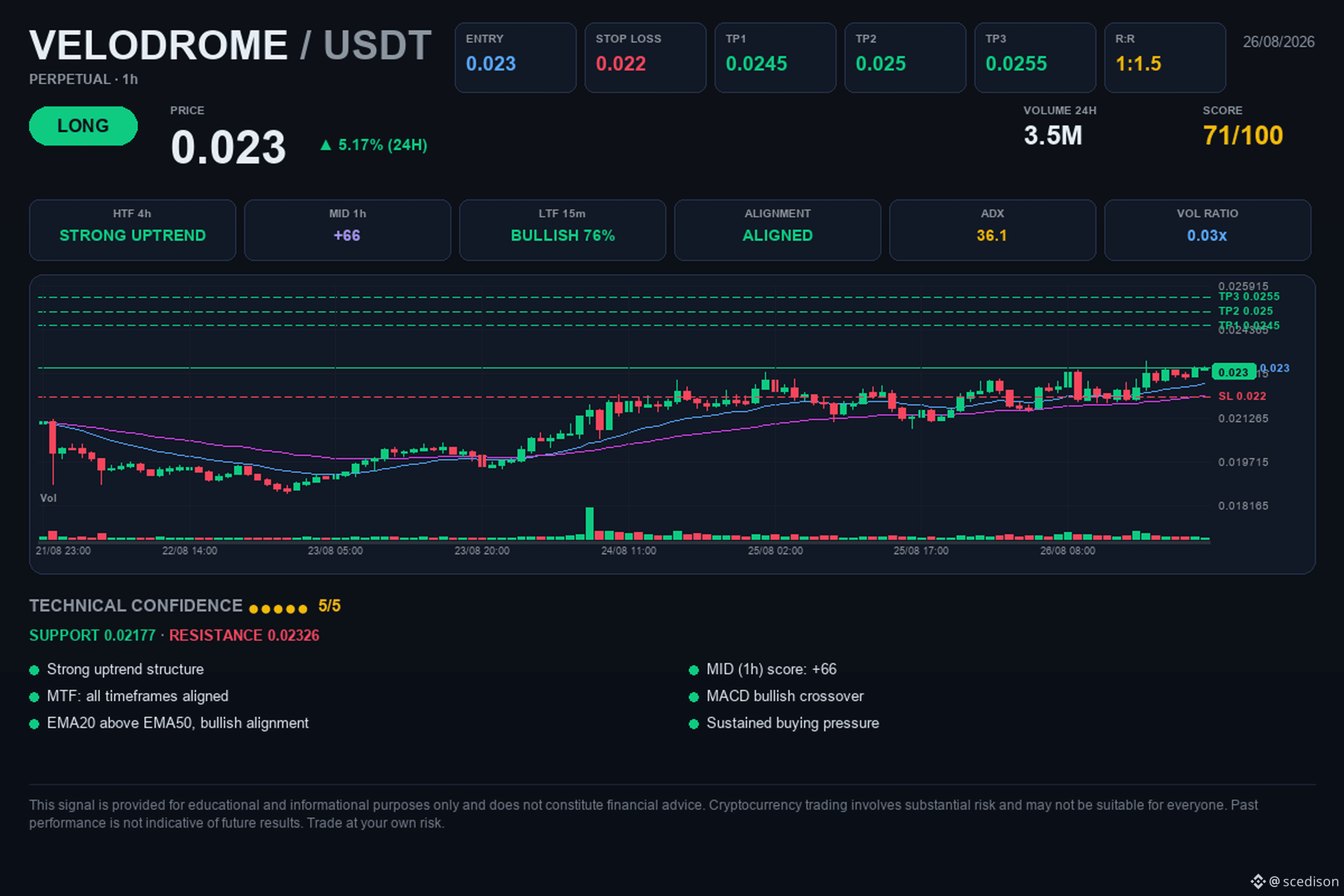The height and width of the screenshot is (896, 1344).
Task: Select the 25/08 17:00 time axis label
Action: tap(921, 550)
